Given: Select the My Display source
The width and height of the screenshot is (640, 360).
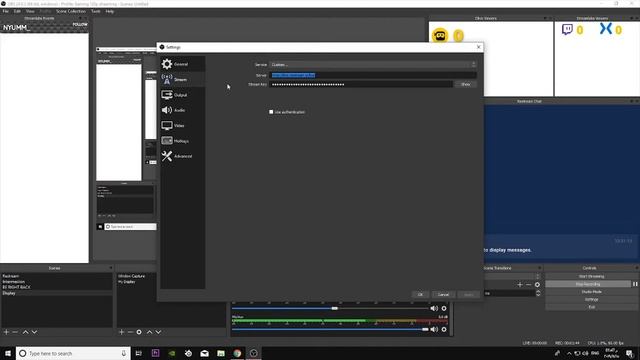Looking at the screenshot, I should [127, 282].
